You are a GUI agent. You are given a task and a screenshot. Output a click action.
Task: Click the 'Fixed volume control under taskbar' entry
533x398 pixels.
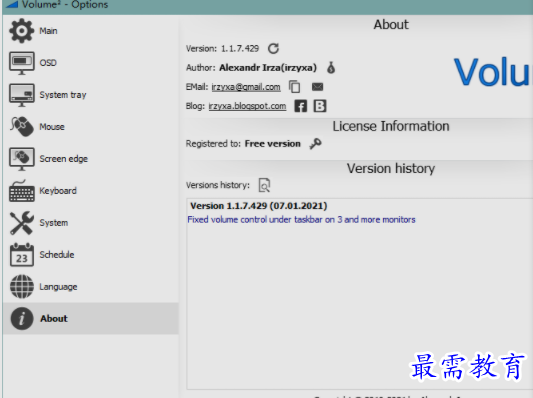click(x=301, y=220)
